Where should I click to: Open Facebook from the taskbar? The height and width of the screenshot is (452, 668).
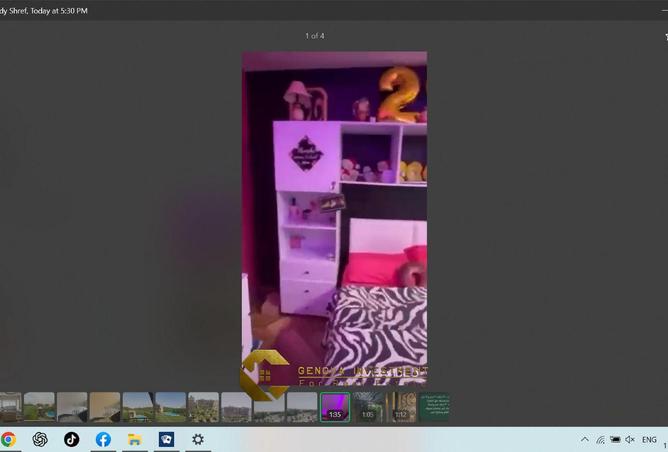(x=103, y=439)
